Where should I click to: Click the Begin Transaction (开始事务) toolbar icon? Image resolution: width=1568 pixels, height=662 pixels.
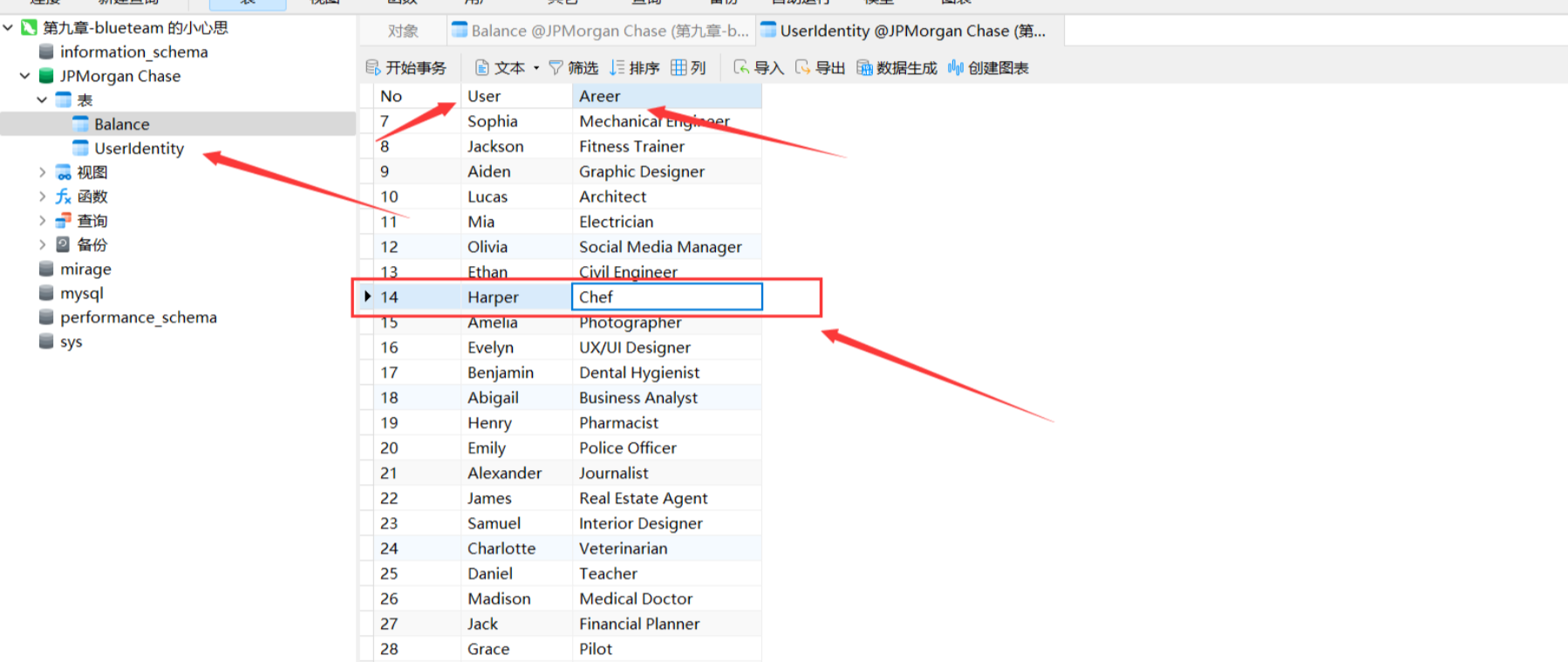click(373, 68)
